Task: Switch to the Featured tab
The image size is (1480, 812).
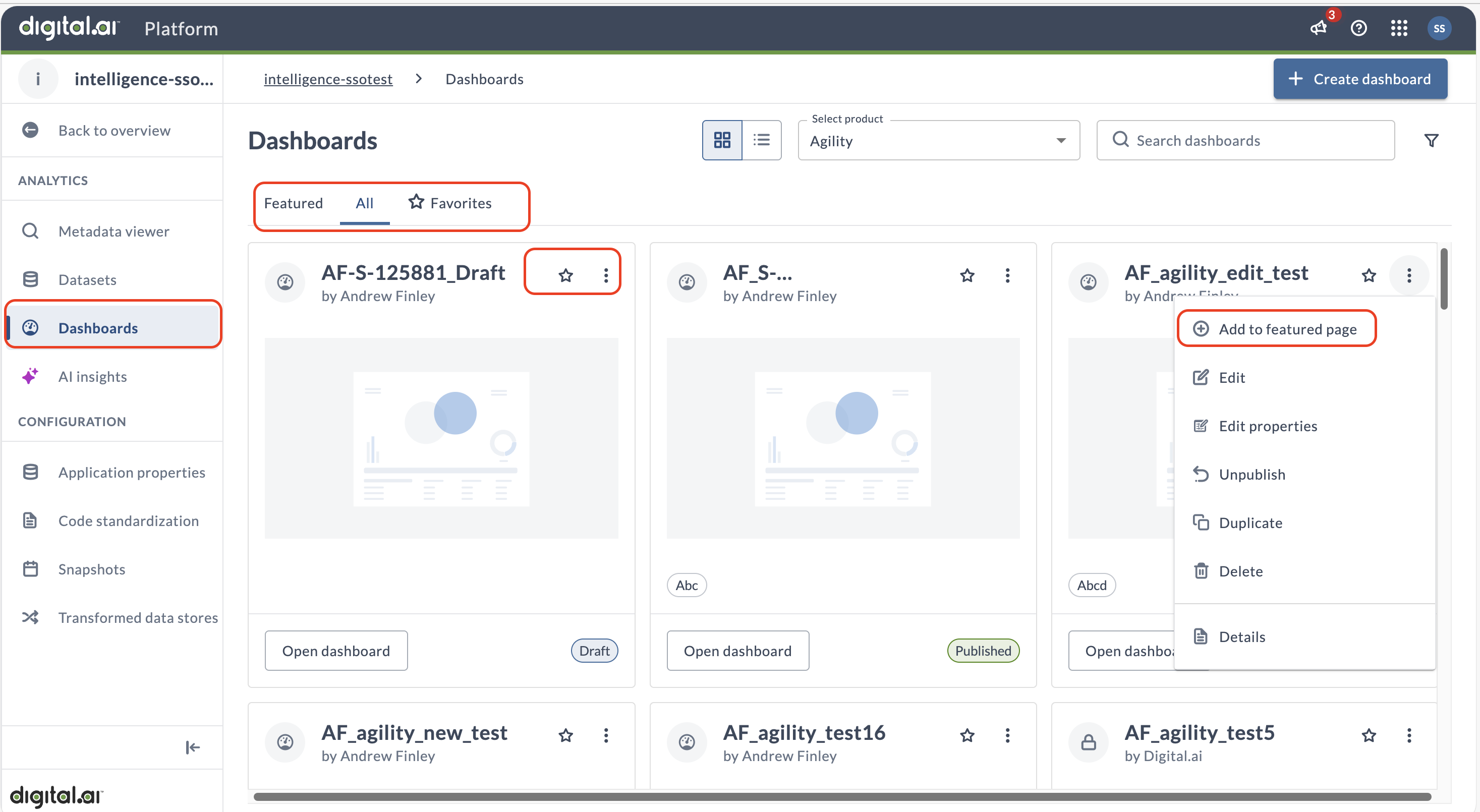Action: (x=294, y=203)
